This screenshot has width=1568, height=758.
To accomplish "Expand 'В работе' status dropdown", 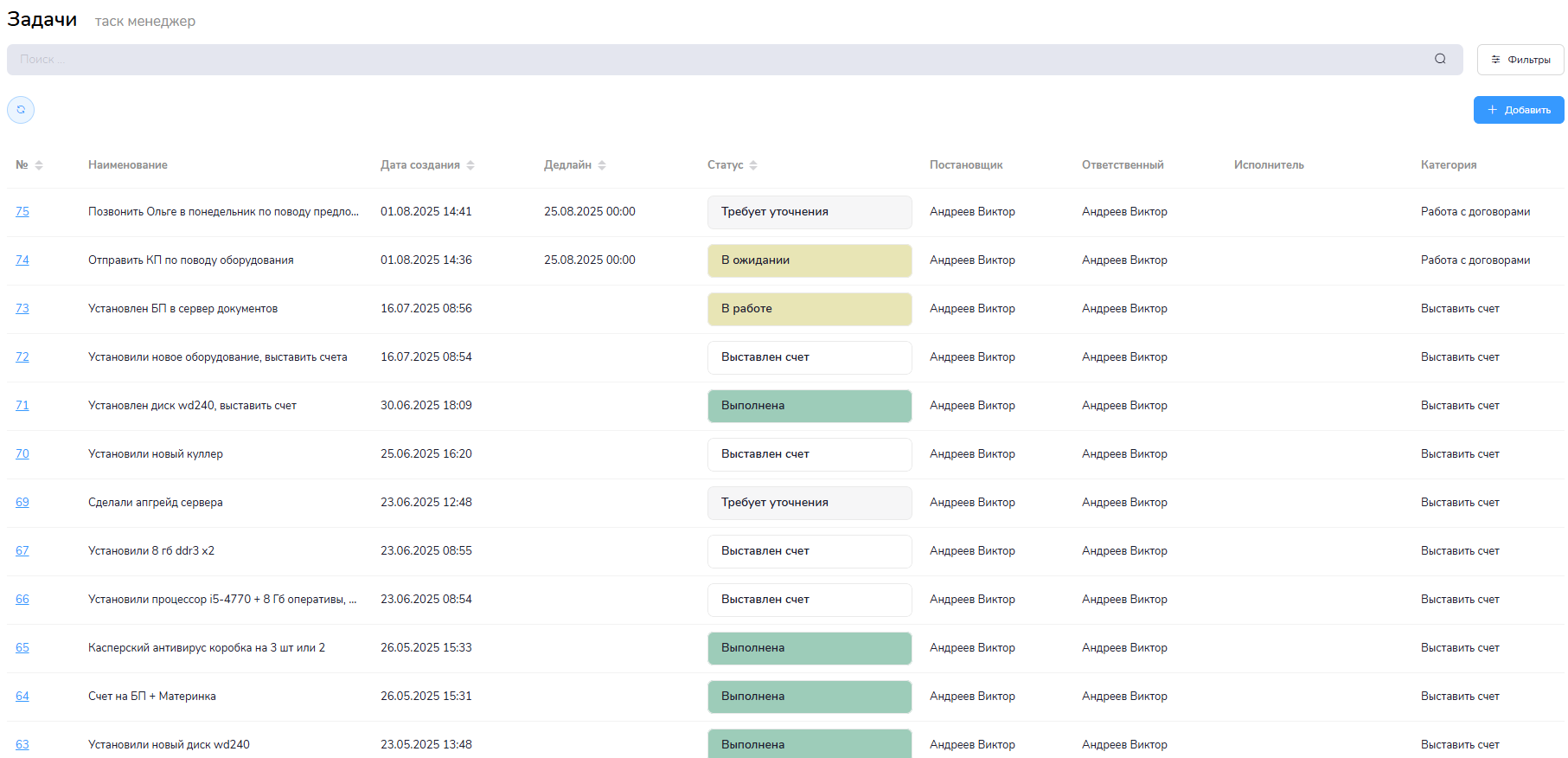I will [809, 309].
